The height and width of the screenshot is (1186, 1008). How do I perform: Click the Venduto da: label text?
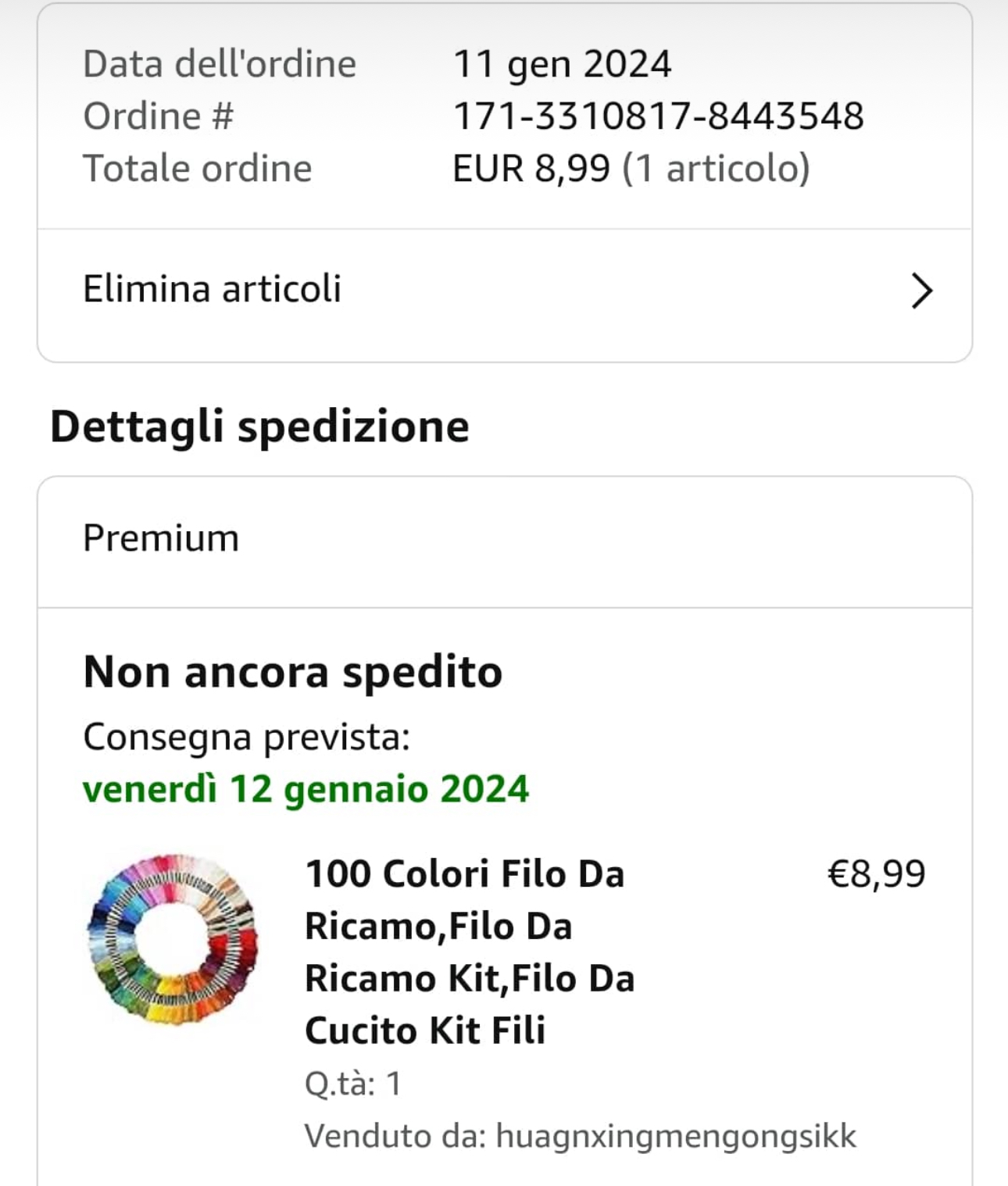pos(396,1136)
